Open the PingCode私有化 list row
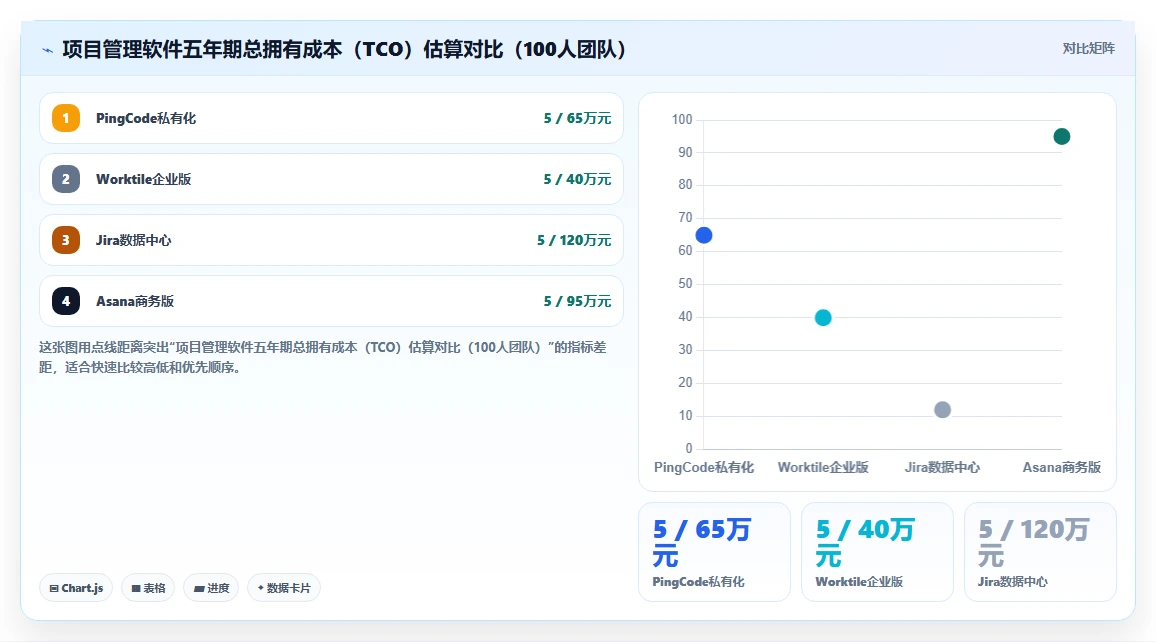Image resolution: width=1156 pixels, height=642 pixels. tap(331, 118)
